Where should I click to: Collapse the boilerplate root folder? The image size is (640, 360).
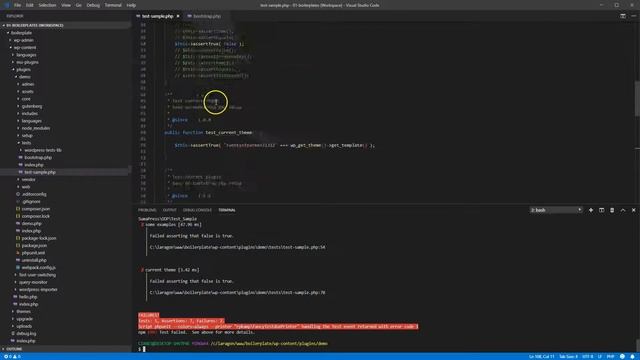(x=21, y=33)
